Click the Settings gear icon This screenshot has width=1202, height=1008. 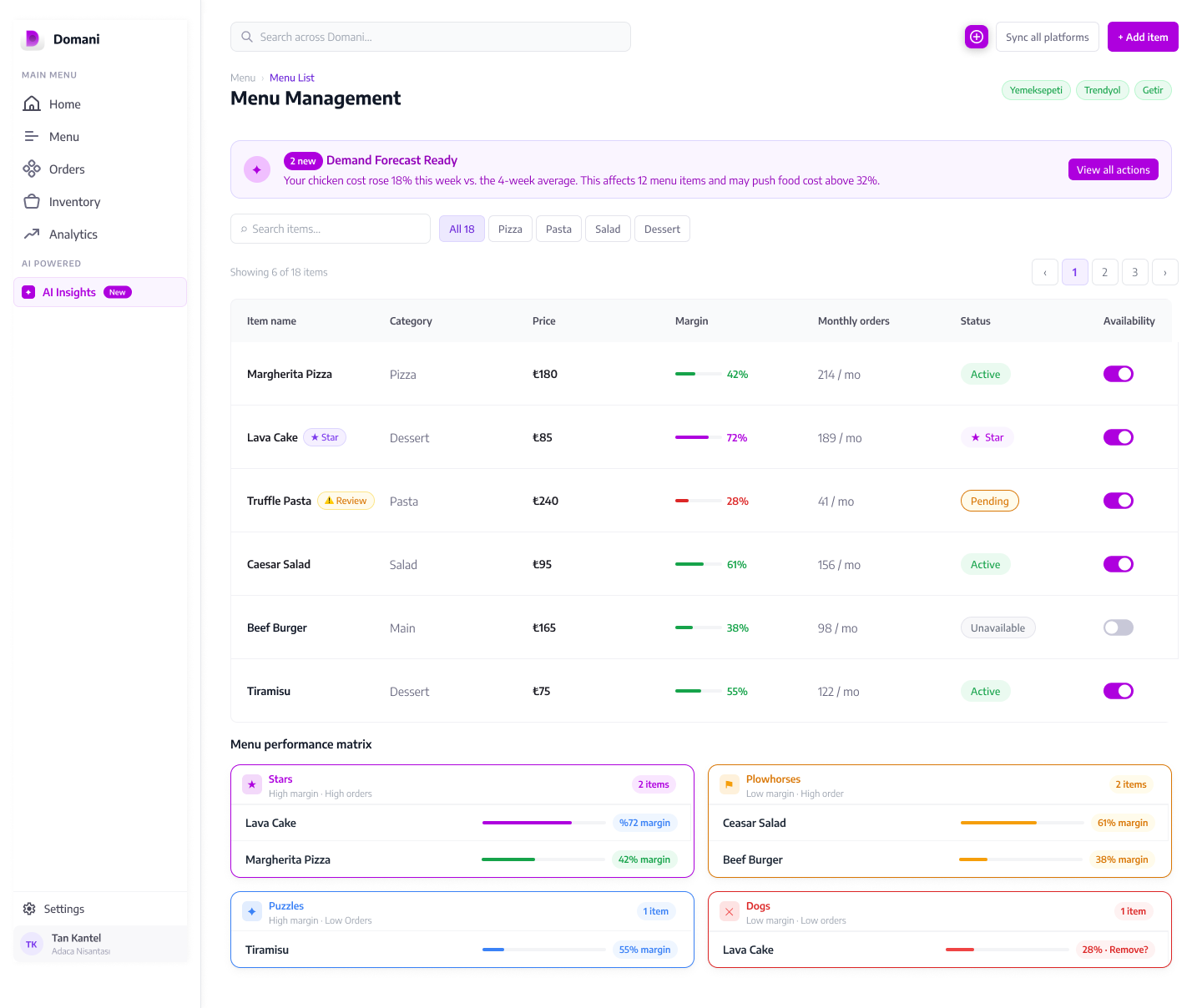click(x=29, y=909)
